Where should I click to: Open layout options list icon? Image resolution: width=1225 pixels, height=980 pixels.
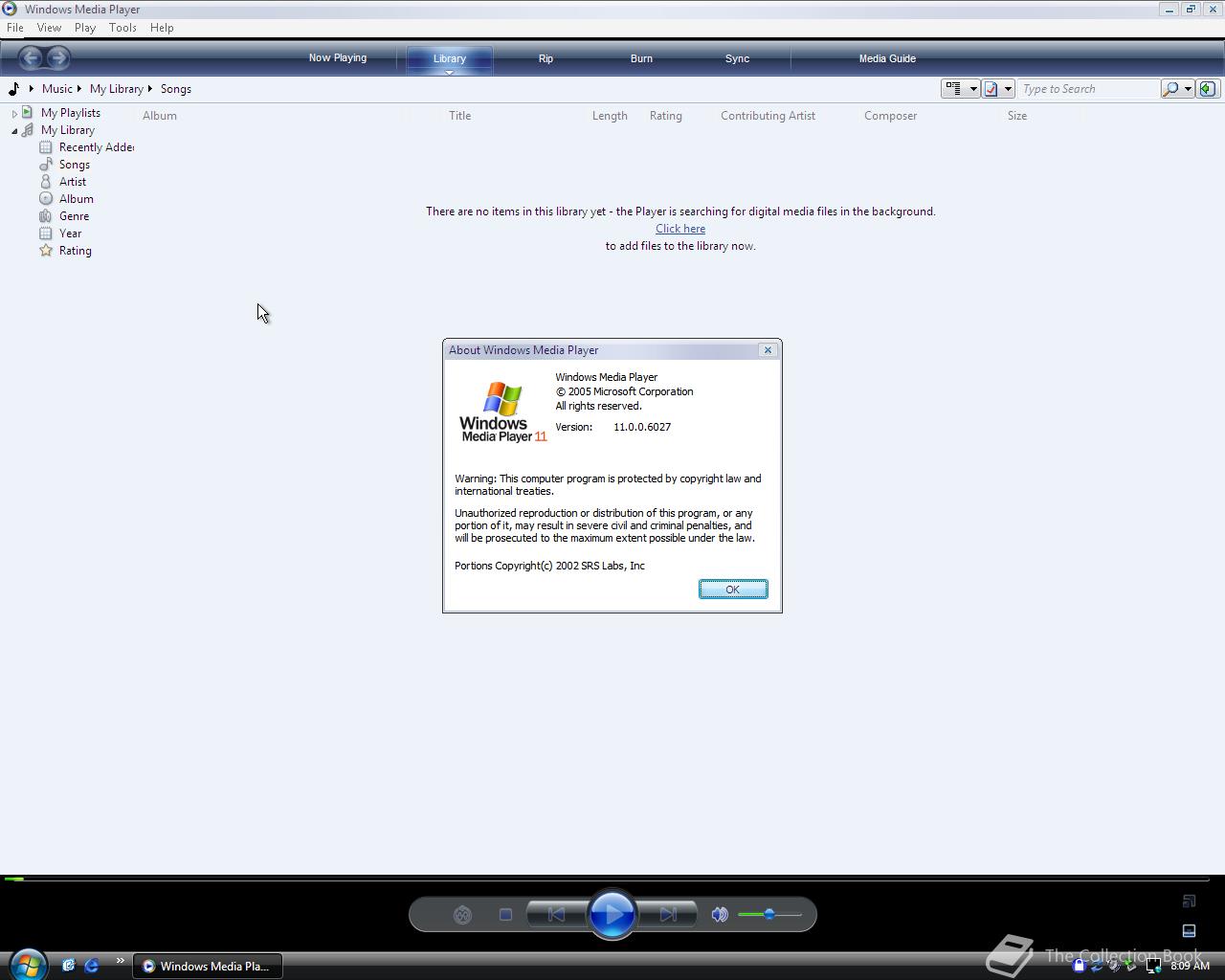[x=953, y=89]
